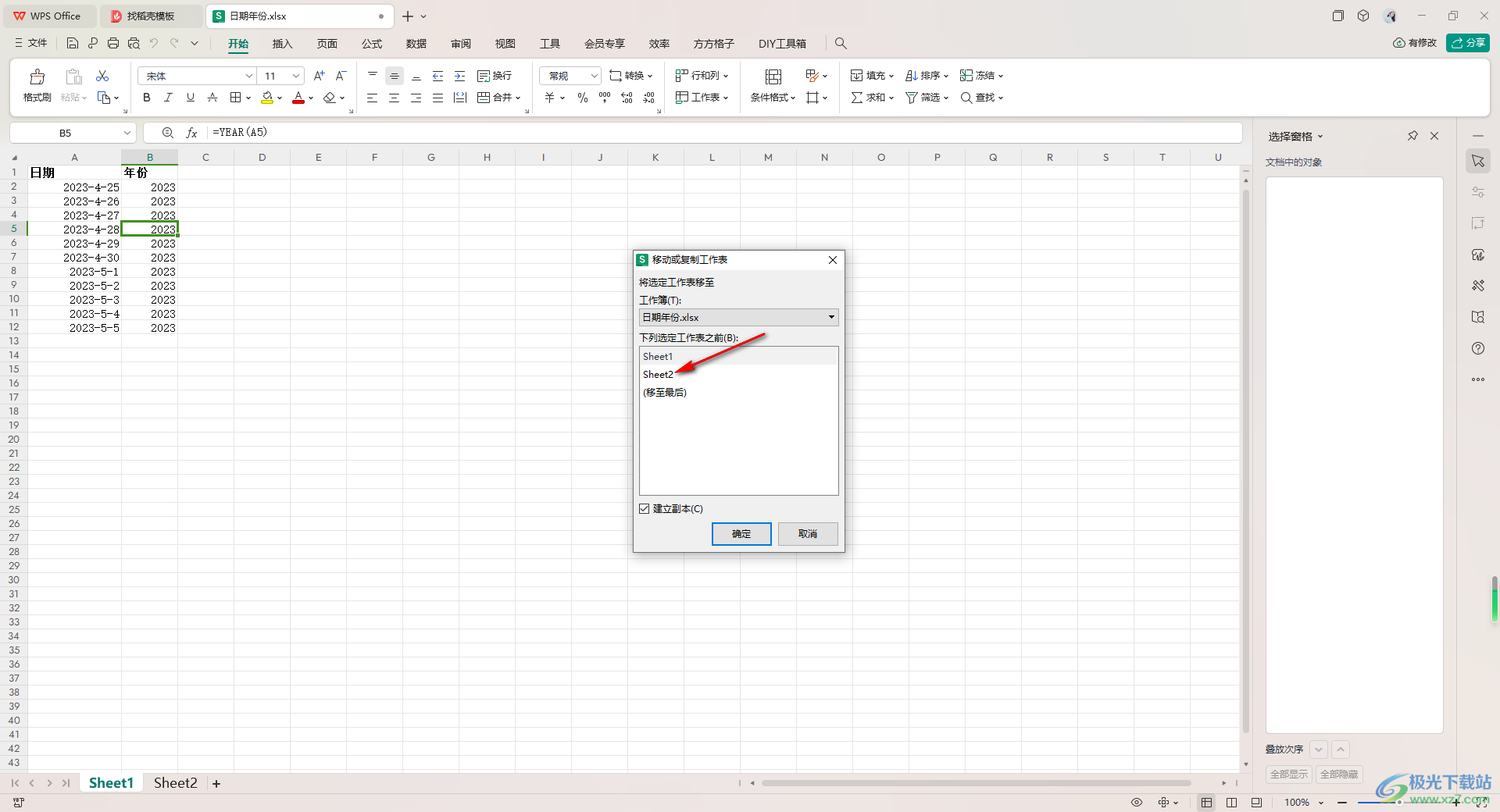Click the horizontal scrollbar
The height and width of the screenshot is (812, 1500).
[976, 783]
